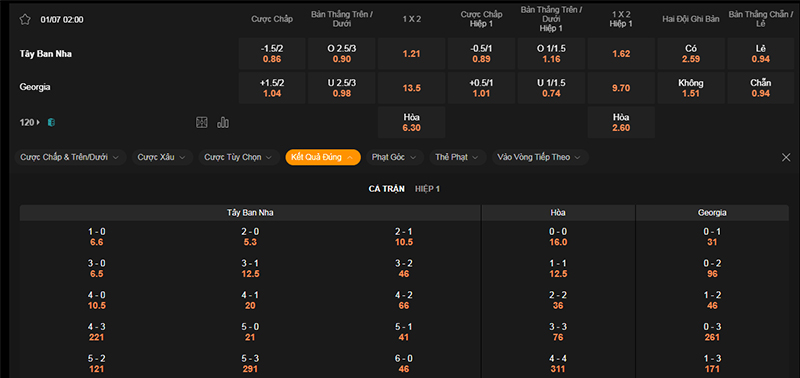
Task: Open the Cược Tùy Chọn dropdown
Action: pos(239,157)
